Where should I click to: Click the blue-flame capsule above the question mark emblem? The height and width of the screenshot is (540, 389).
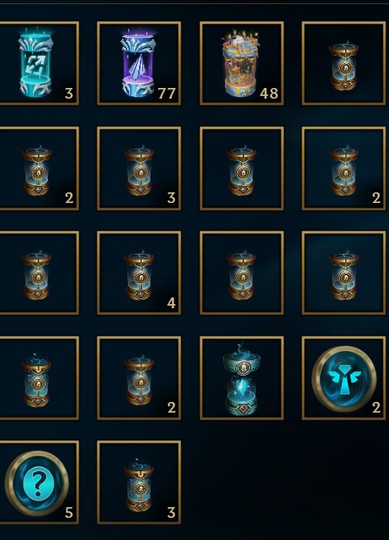click(x=37, y=378)
